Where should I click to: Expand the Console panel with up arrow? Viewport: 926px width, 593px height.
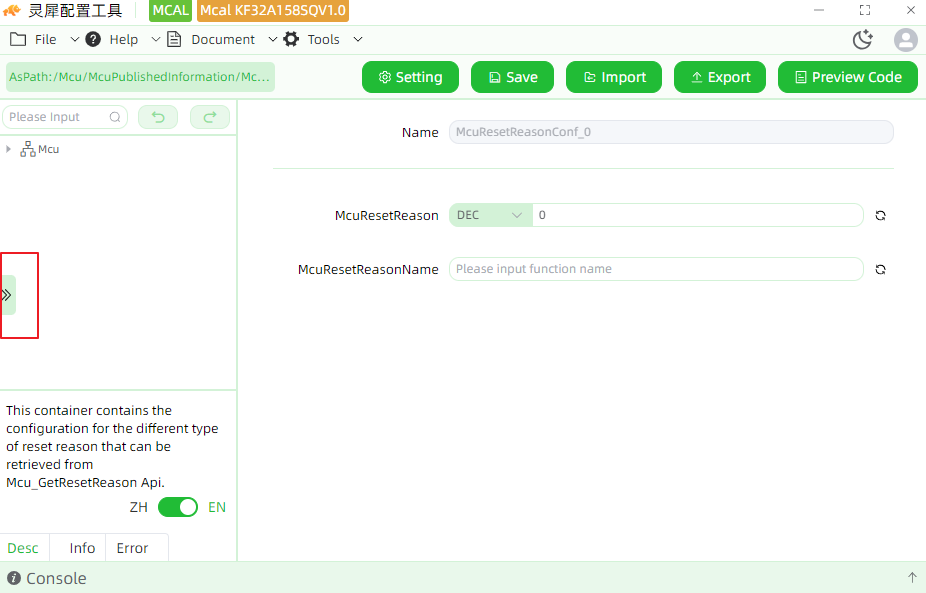(912, 578)
